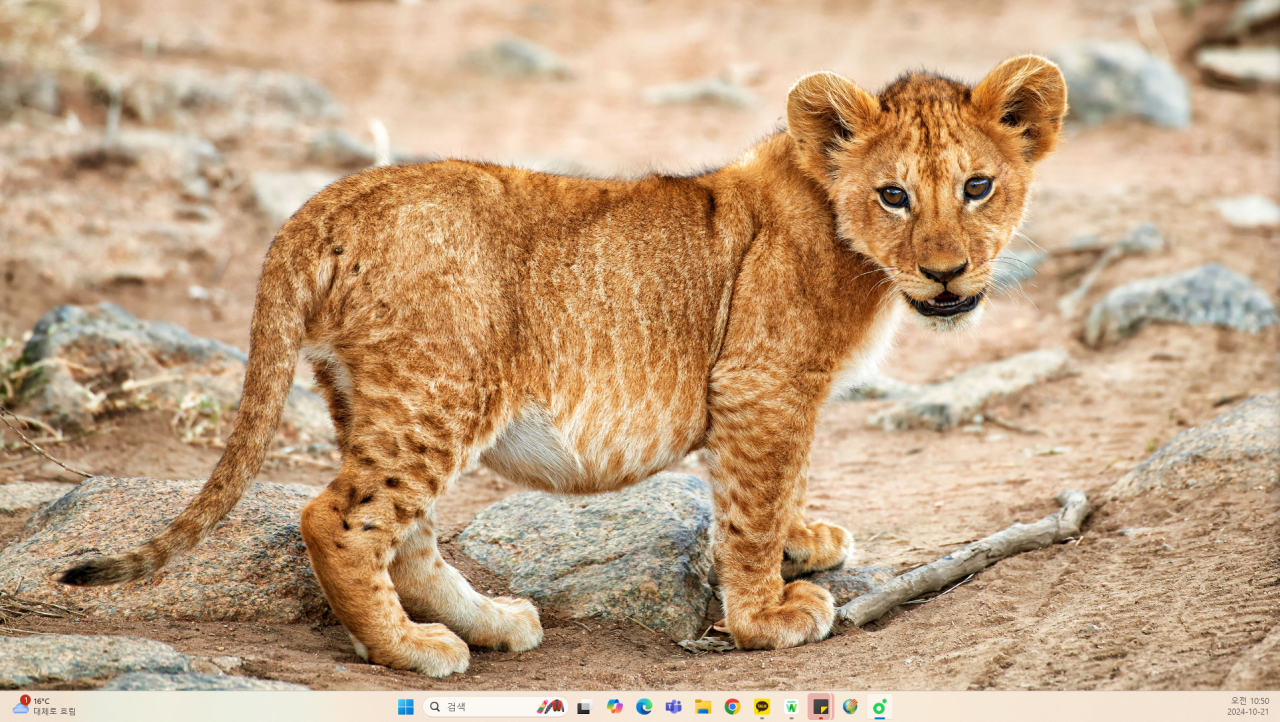1280x722 pixels.
Task: Open the clock showing 오전 10:50
Action: click(1248, 707)
